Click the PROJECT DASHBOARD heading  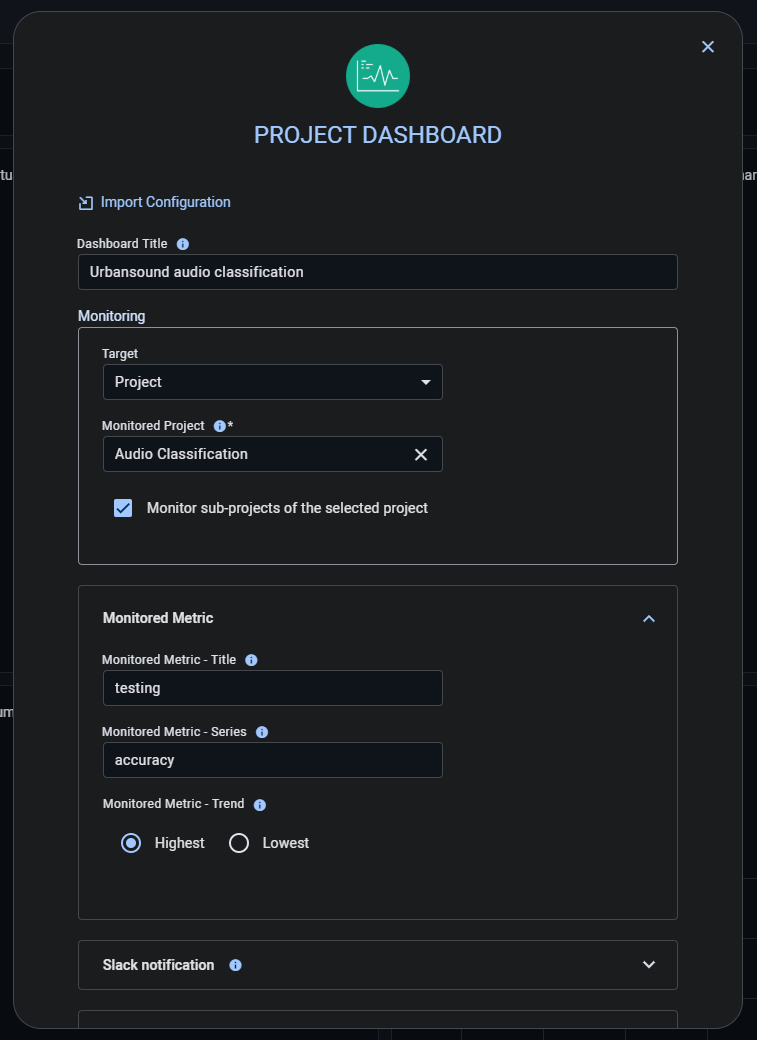378,134
